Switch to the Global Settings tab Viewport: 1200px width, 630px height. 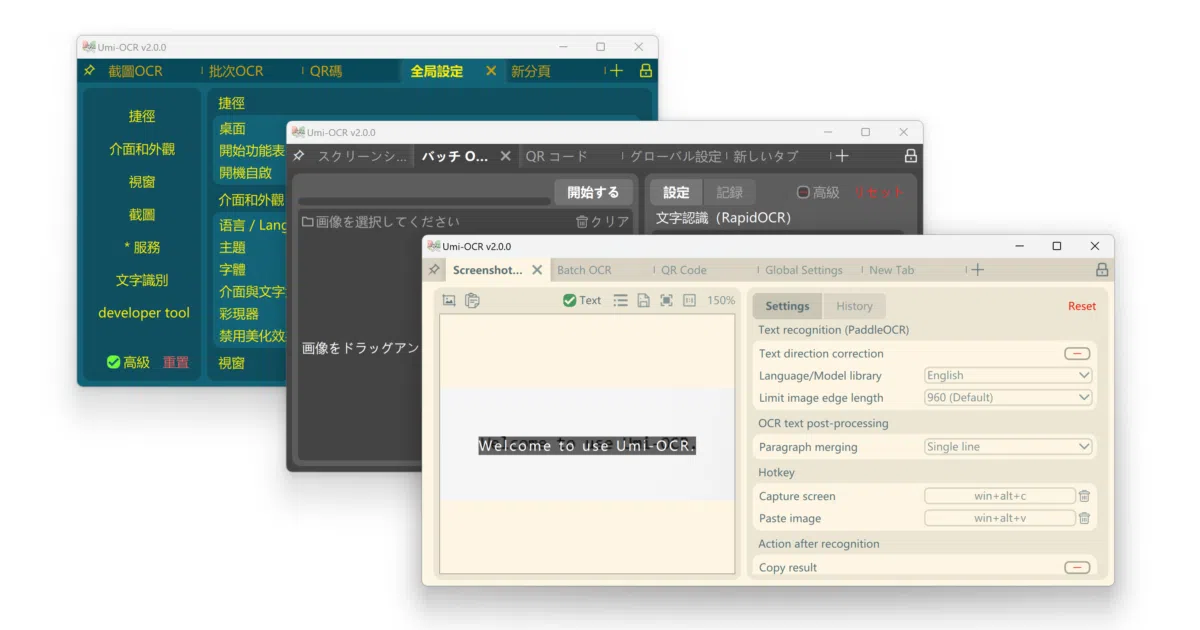click(804, 270)
